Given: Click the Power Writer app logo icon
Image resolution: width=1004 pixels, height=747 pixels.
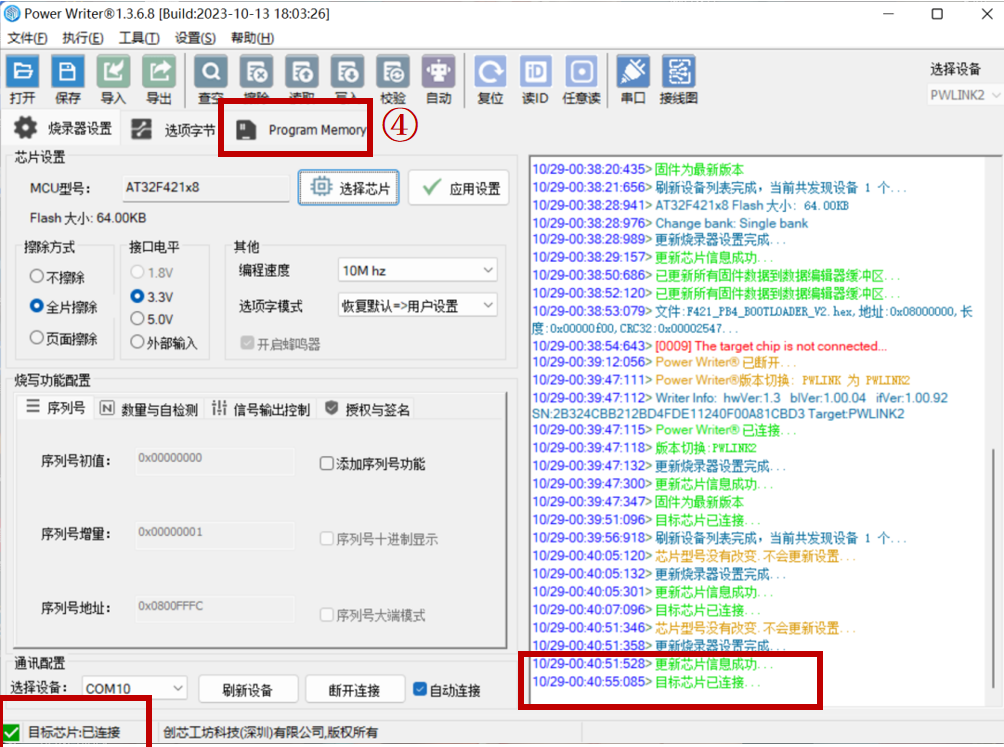Looking at the screenshot, I should click(x=12, y=13).
